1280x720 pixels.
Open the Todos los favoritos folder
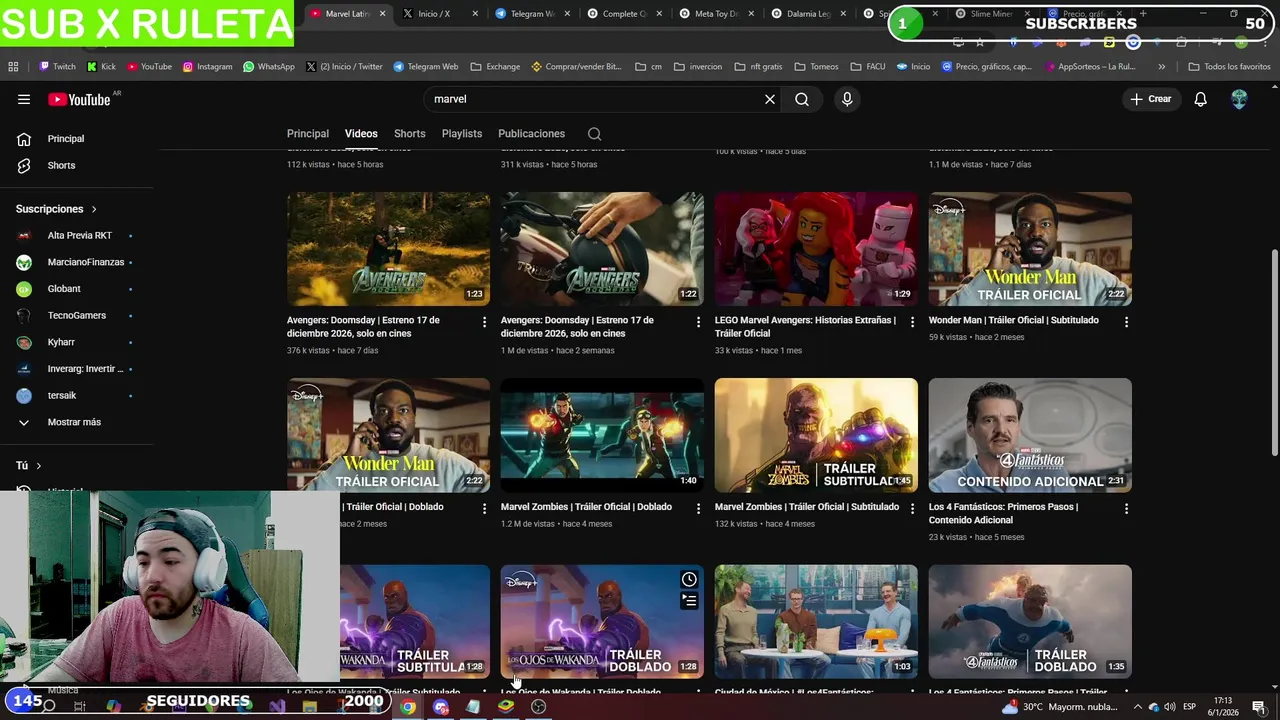pos(1229,67)
